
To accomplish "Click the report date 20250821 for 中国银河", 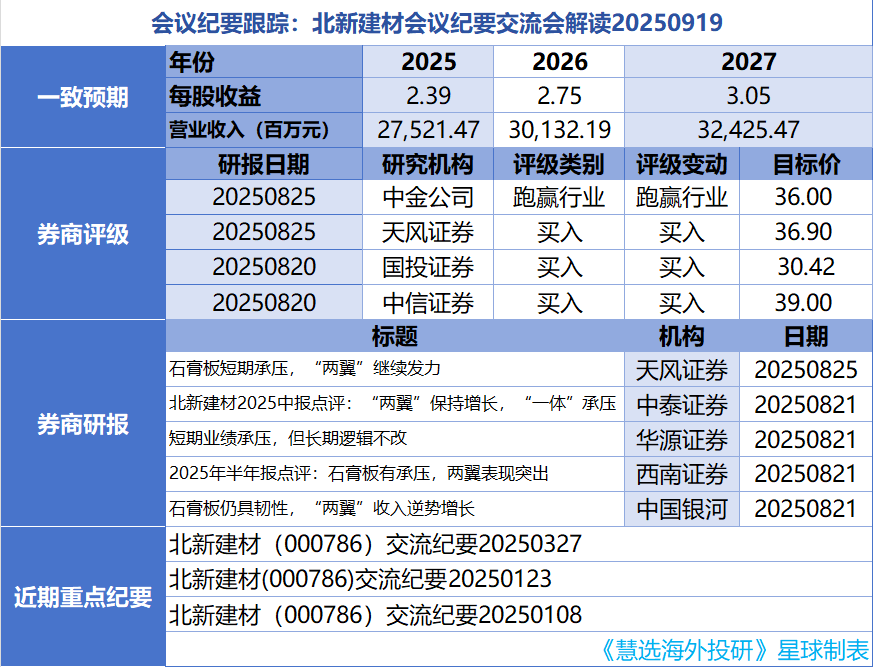I will click(806, 509).
